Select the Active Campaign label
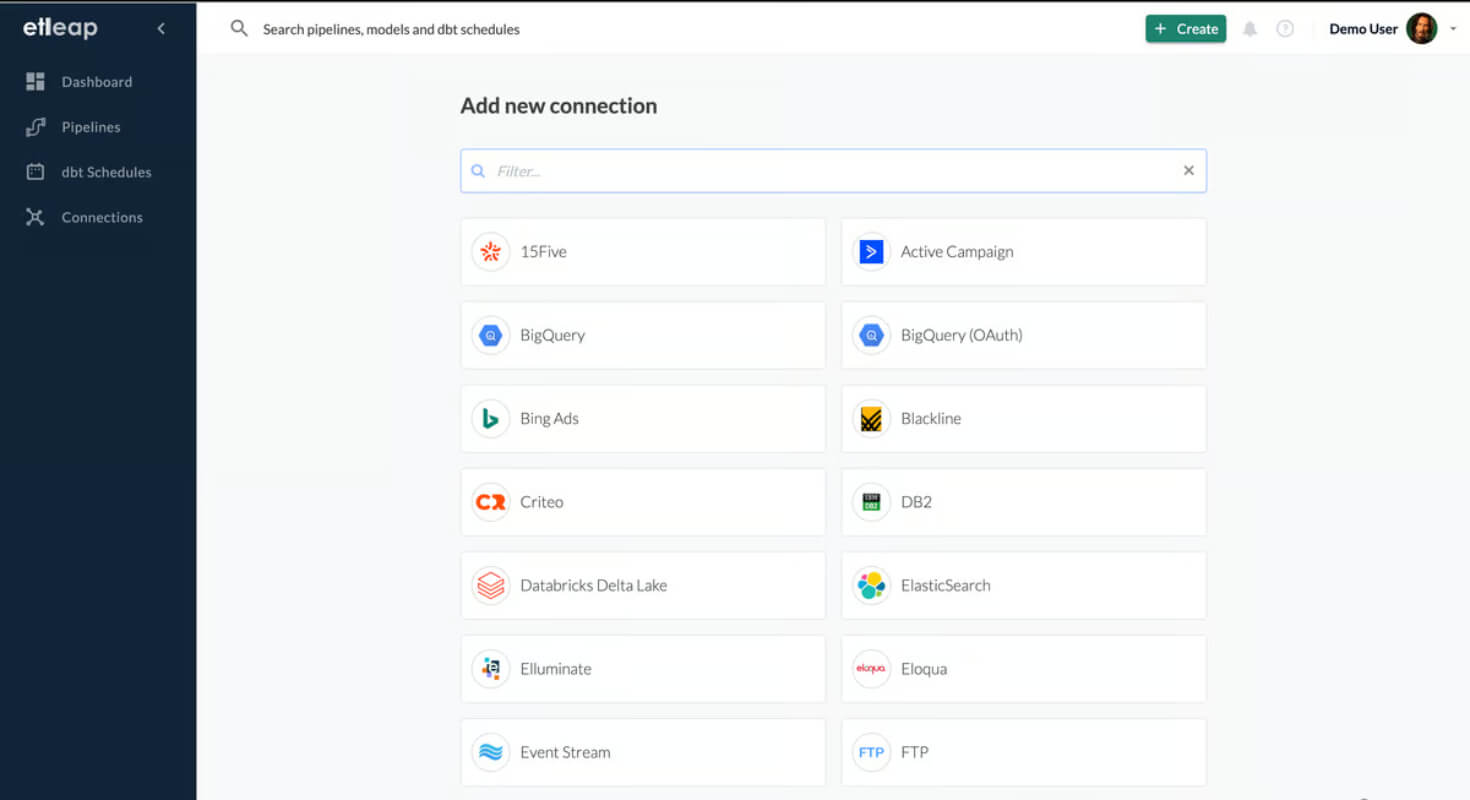The image size is (1470, 800). tap(957, 252)
